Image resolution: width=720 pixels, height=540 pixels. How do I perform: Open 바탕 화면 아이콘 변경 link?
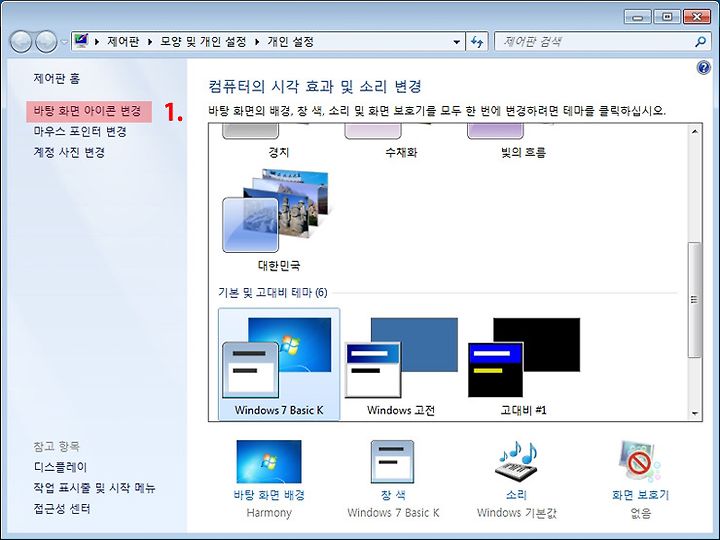click(87, 111)
